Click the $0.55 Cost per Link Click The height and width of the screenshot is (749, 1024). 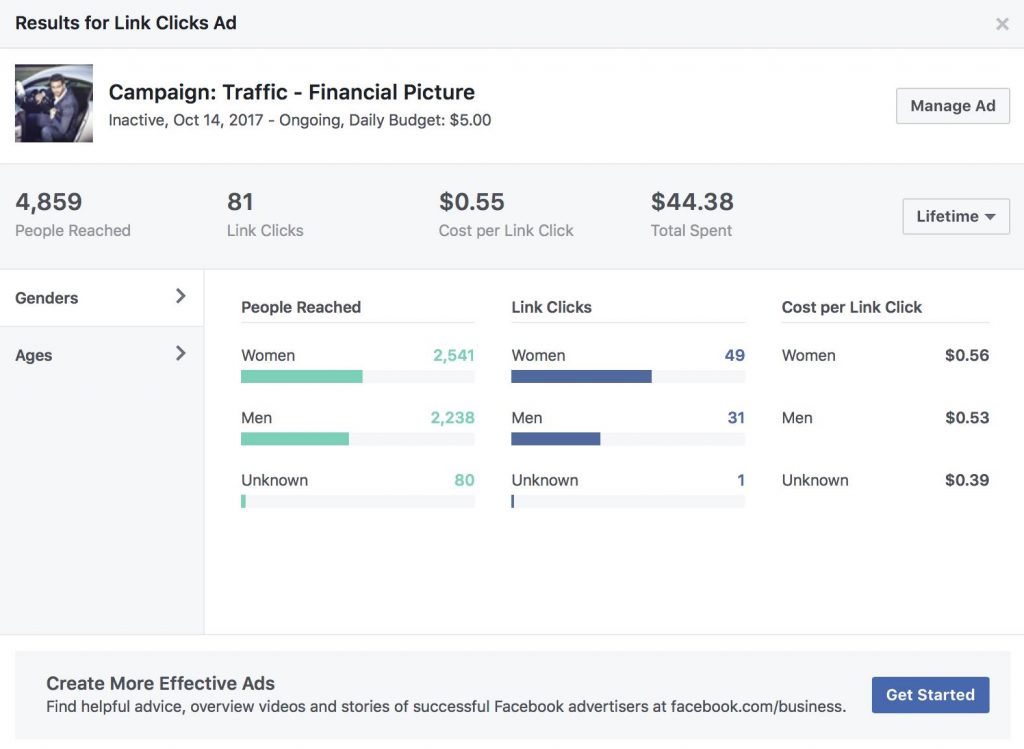(x=472, y=202)
